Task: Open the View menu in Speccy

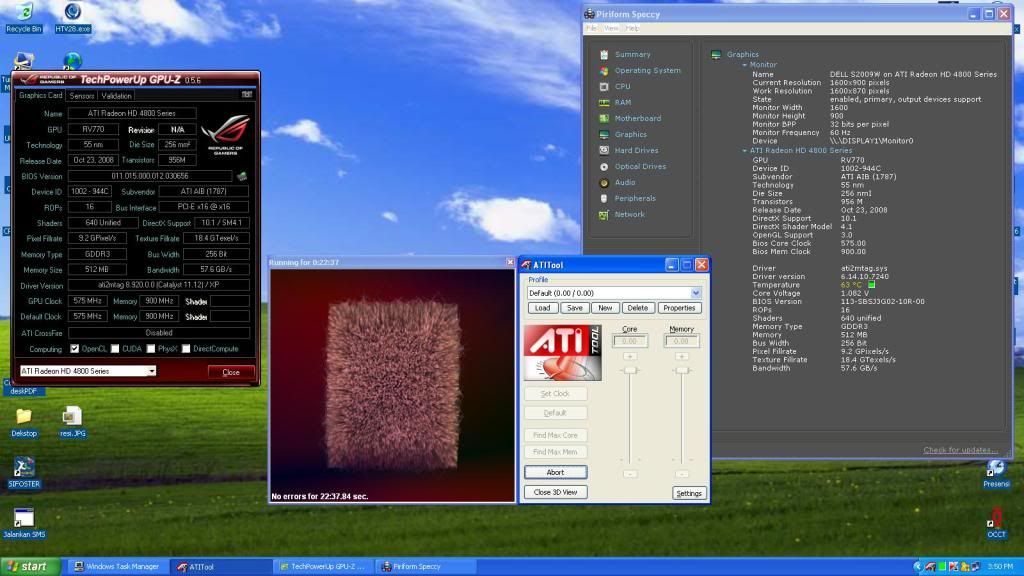Action: pyautogui.click(x=611, y=29)
